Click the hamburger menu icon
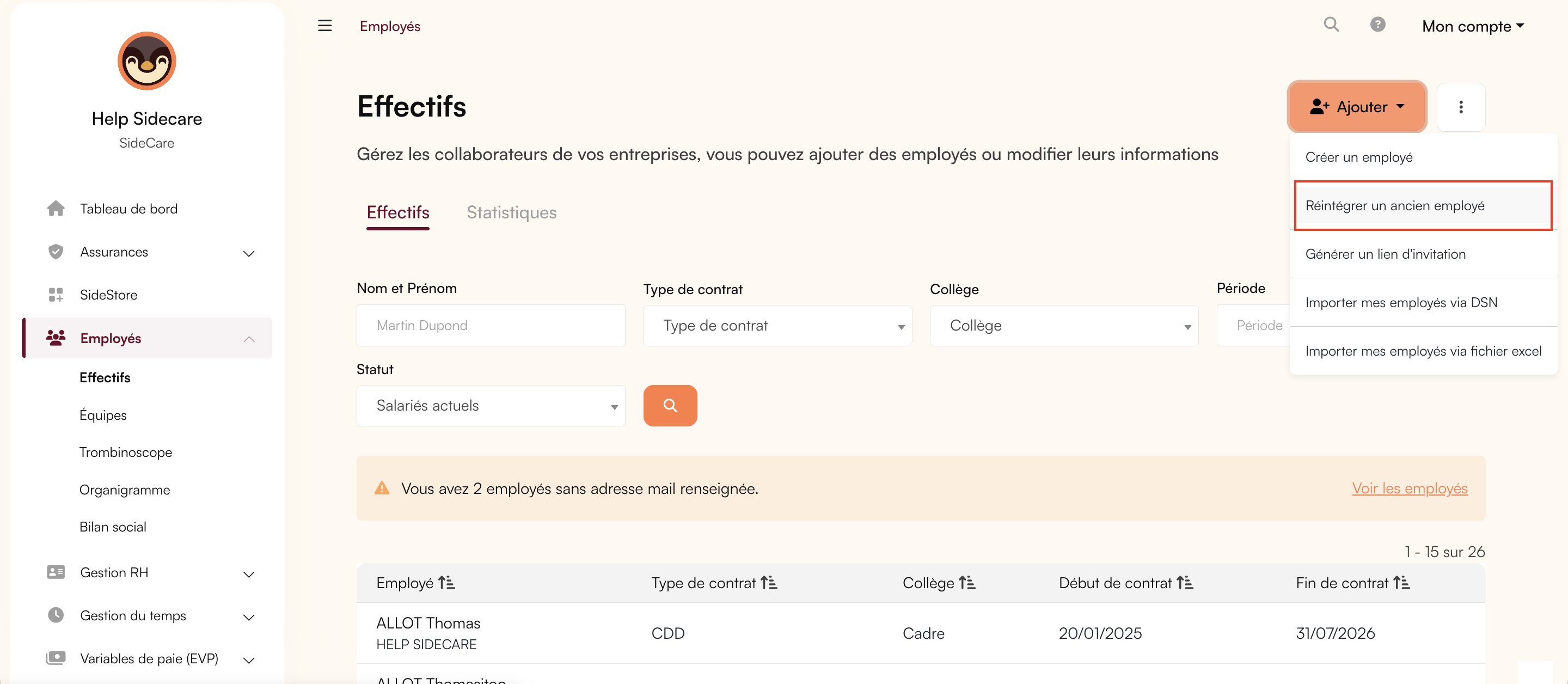Viewport: 1568px width, 684px height. pyautogui.click(x=324, y=26)
